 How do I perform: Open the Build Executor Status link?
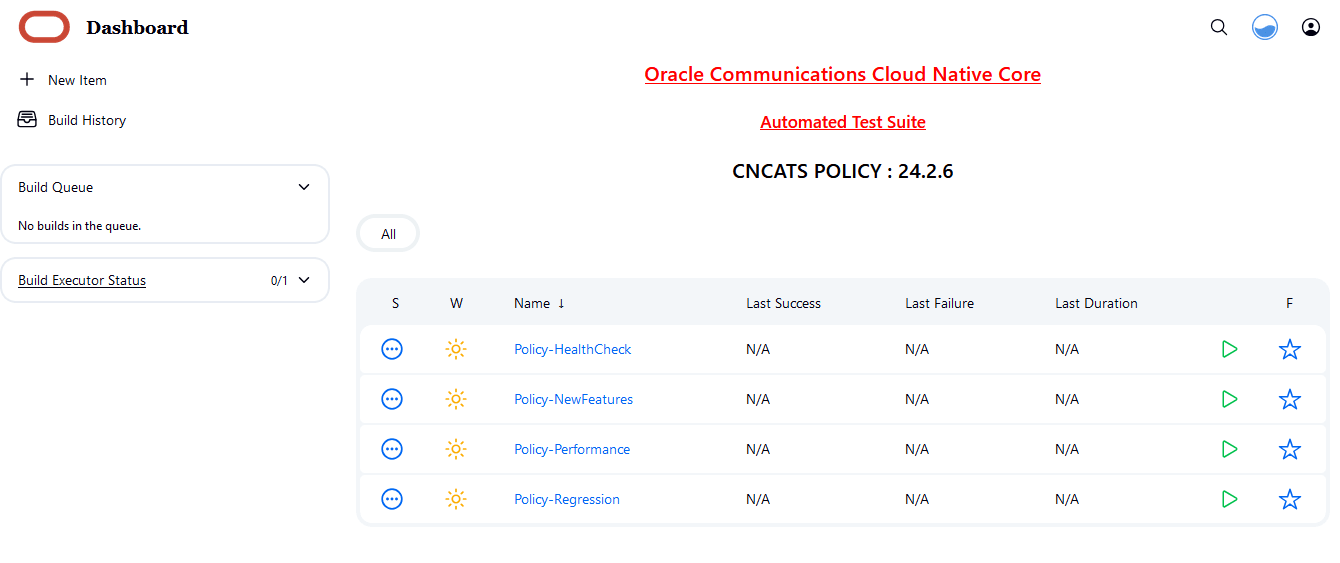point(82,280)
